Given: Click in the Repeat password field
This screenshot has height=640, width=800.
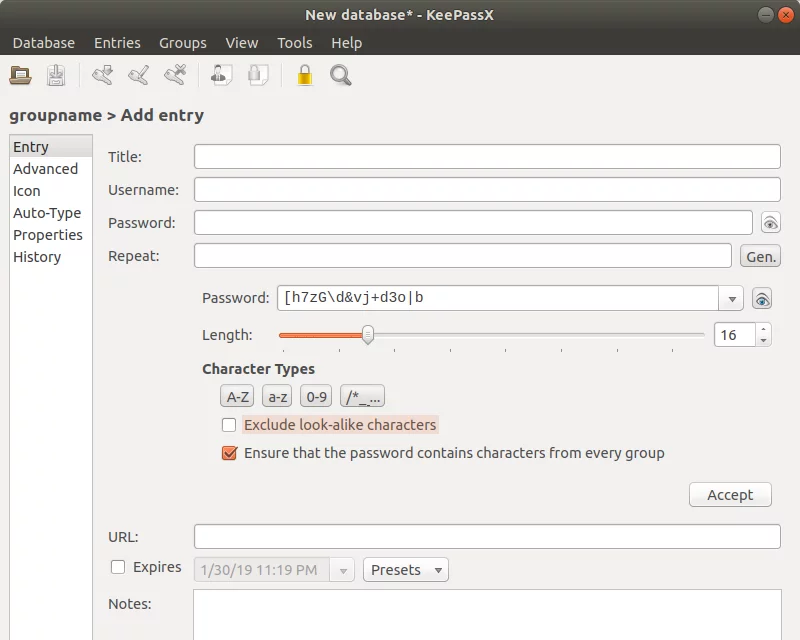Looking at the screenshot, I should click(463, 256).
